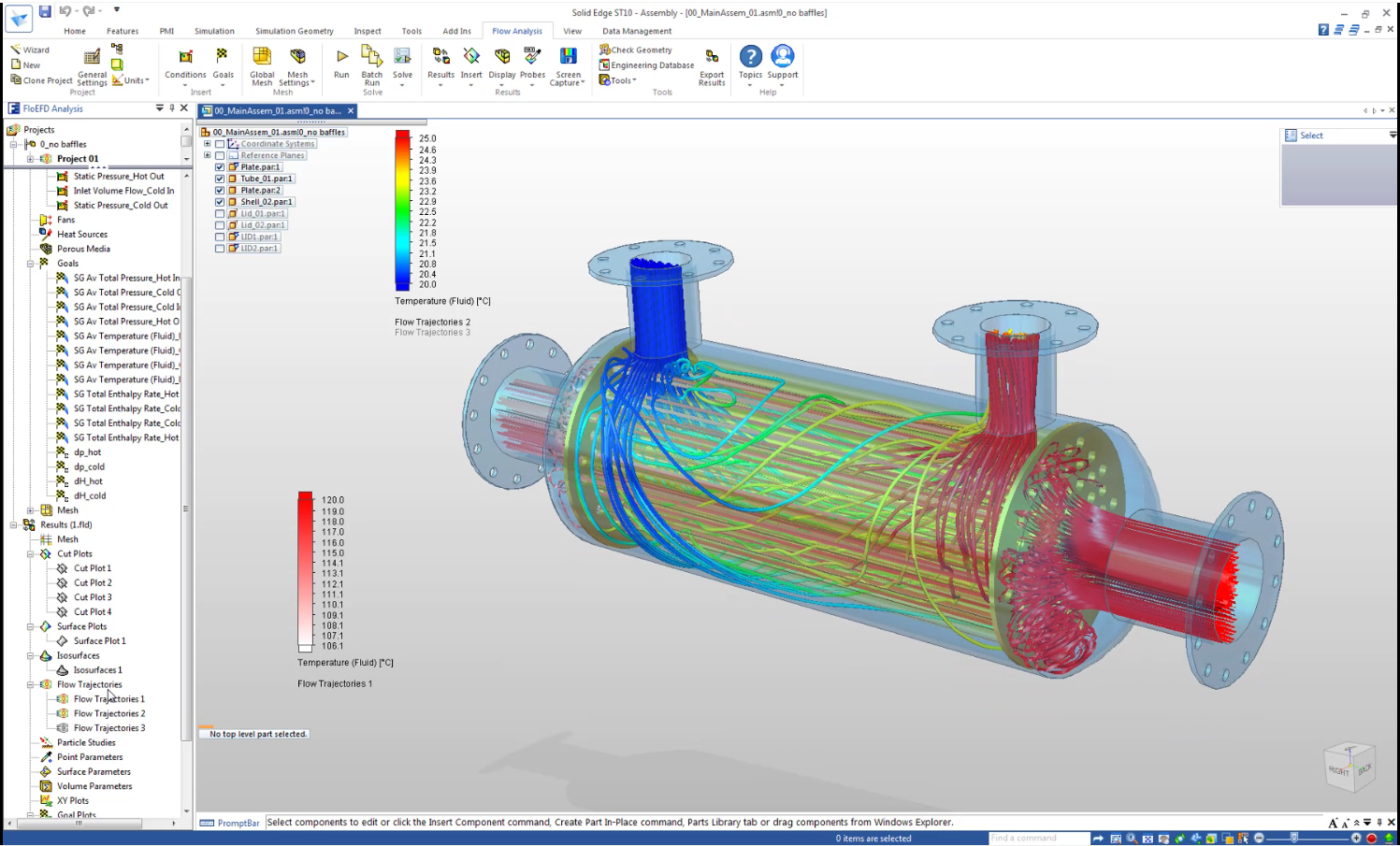
Task: Uncheck the Tube_01.par:1 component
Action: (220, 179)
